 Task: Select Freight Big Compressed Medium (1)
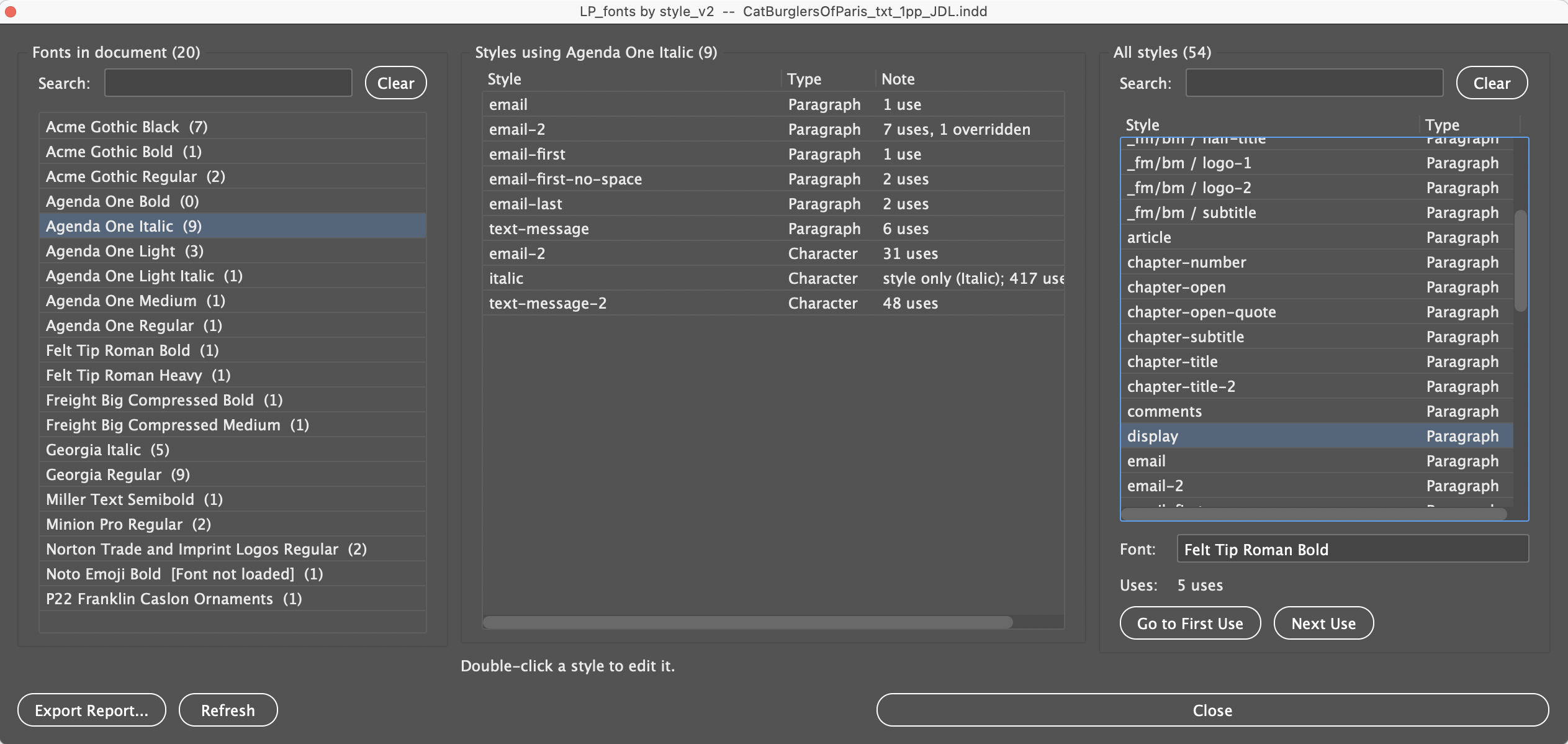tap(233, 425)
